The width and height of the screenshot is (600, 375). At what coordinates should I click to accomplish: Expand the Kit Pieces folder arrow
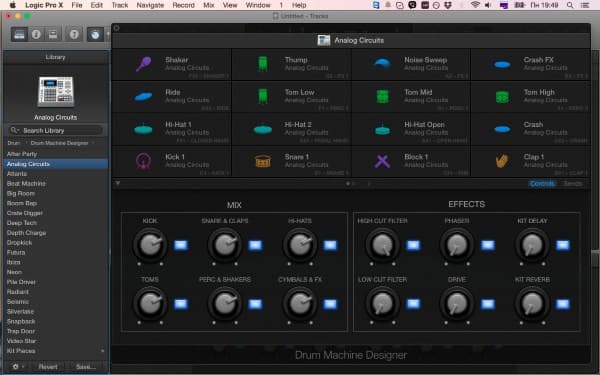tap(102, 351)
